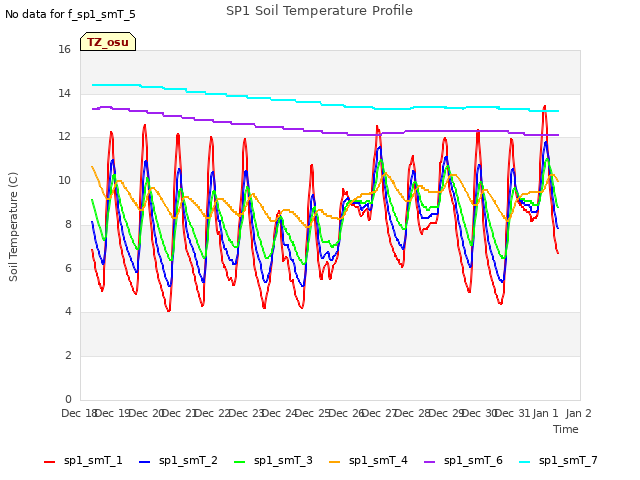Viewport: 640px width, 480px height.
Task: Click the green sp1_smT_3 legend swatch
Action: pos(240,462)
